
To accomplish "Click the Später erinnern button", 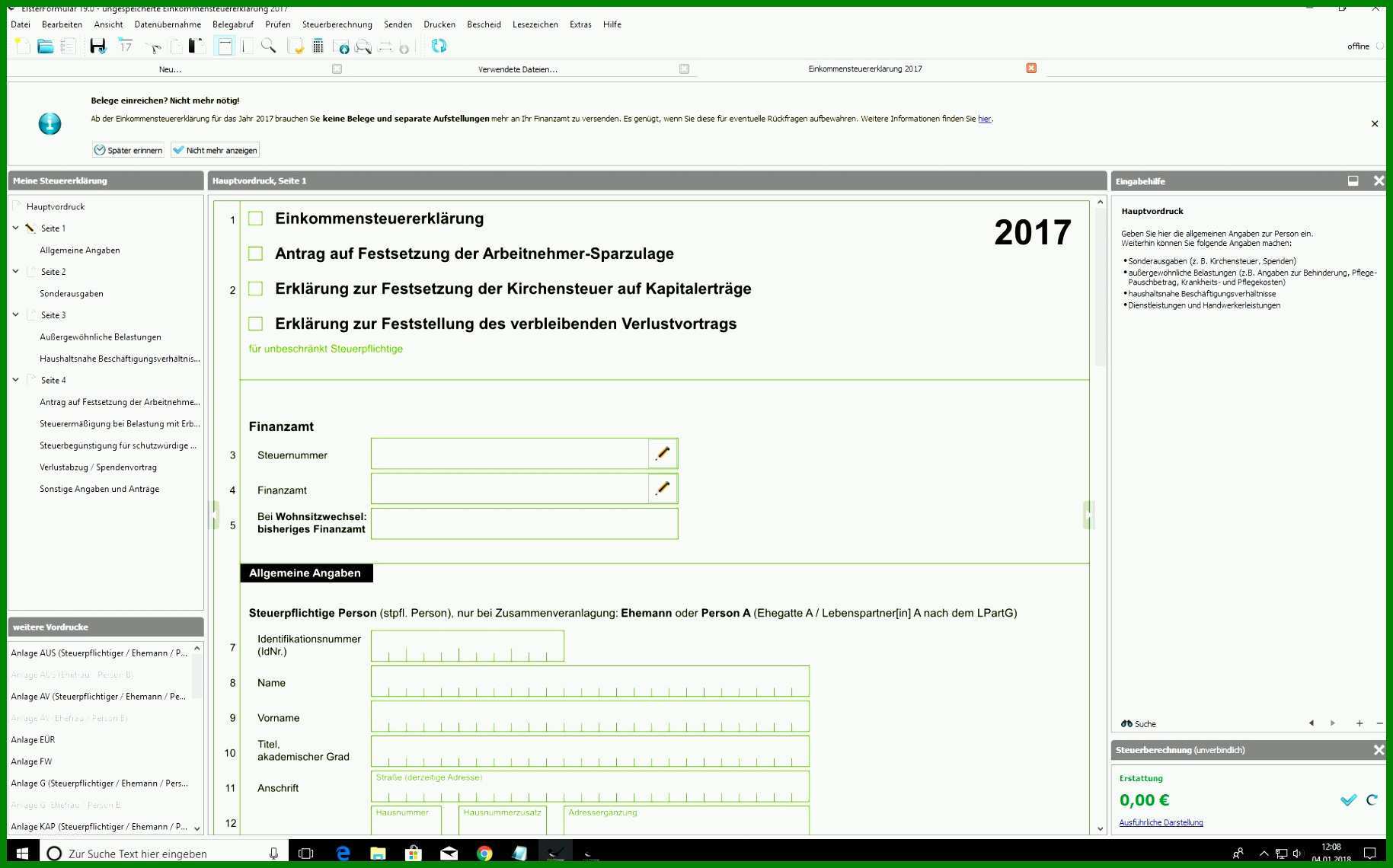I will (x=128, y=150).
